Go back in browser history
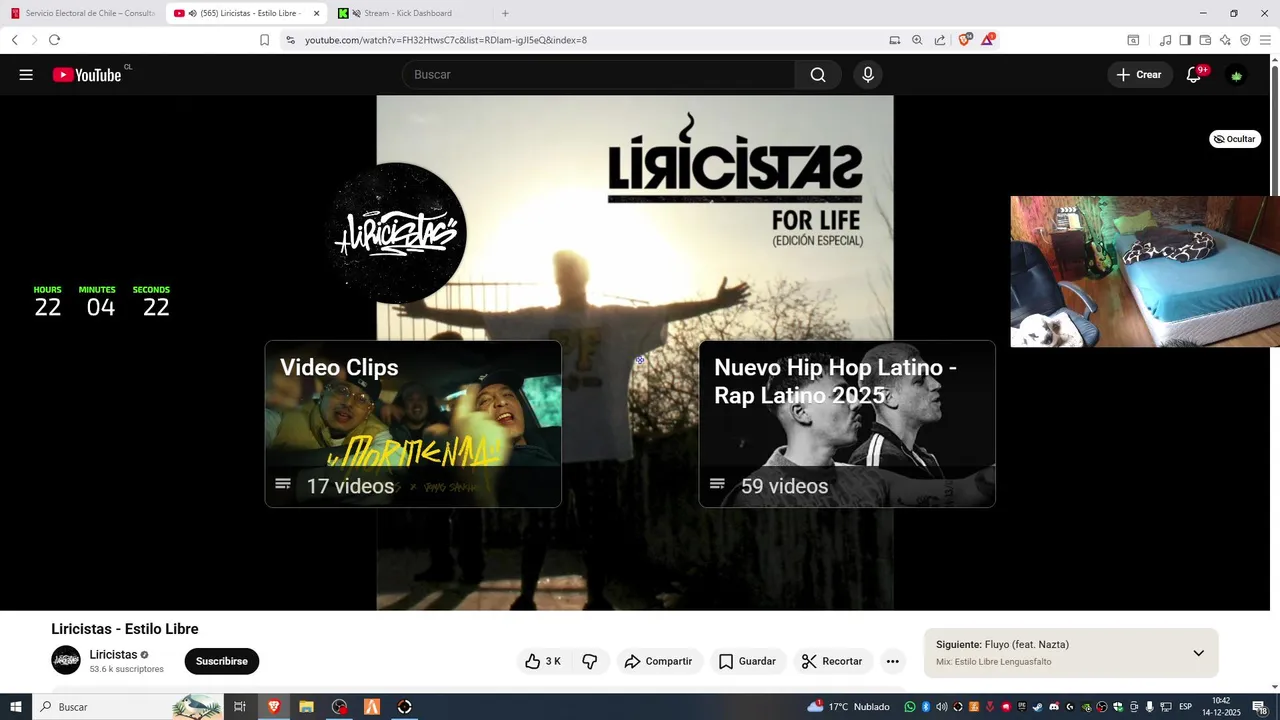 (x=15, y=40)
